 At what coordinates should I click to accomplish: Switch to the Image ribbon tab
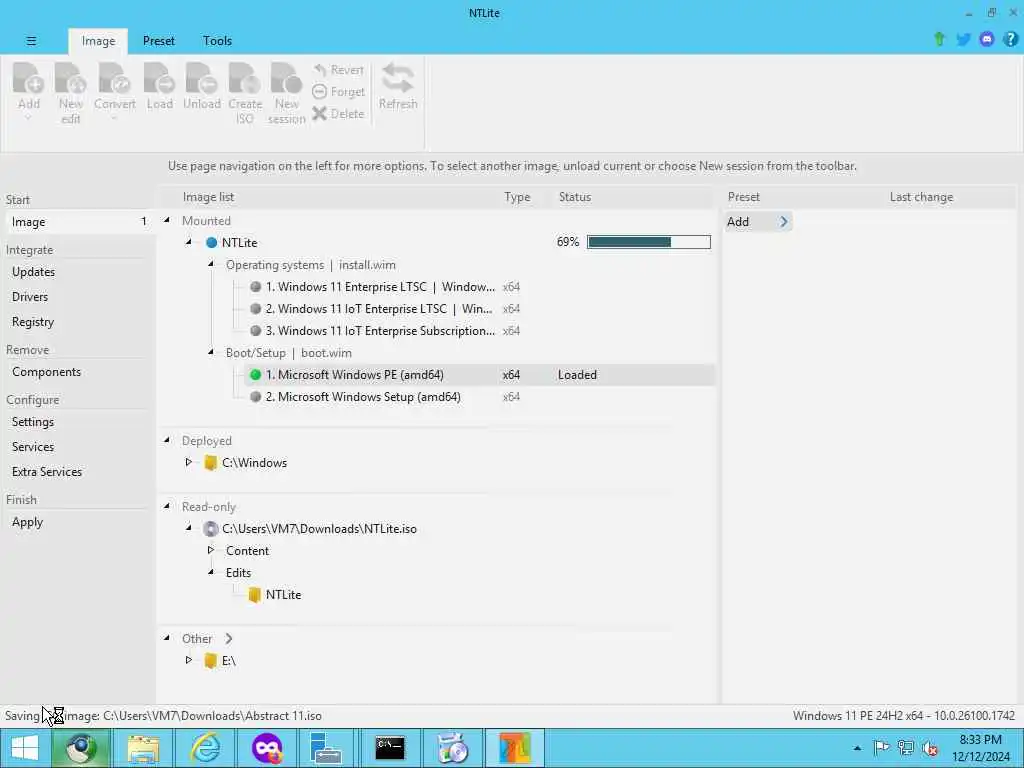(98, 41)
